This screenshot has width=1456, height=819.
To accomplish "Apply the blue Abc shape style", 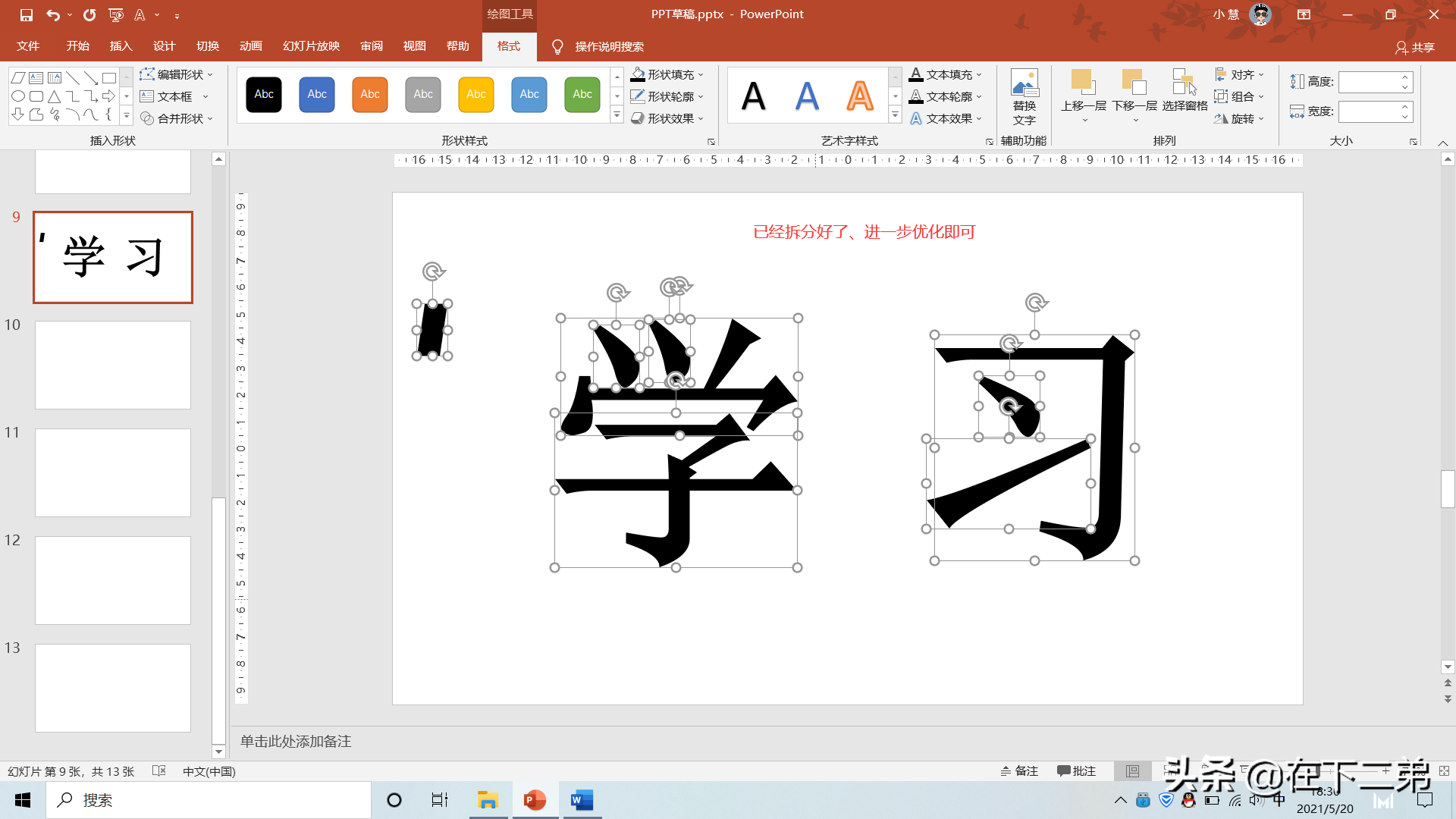I will point(317,95).
